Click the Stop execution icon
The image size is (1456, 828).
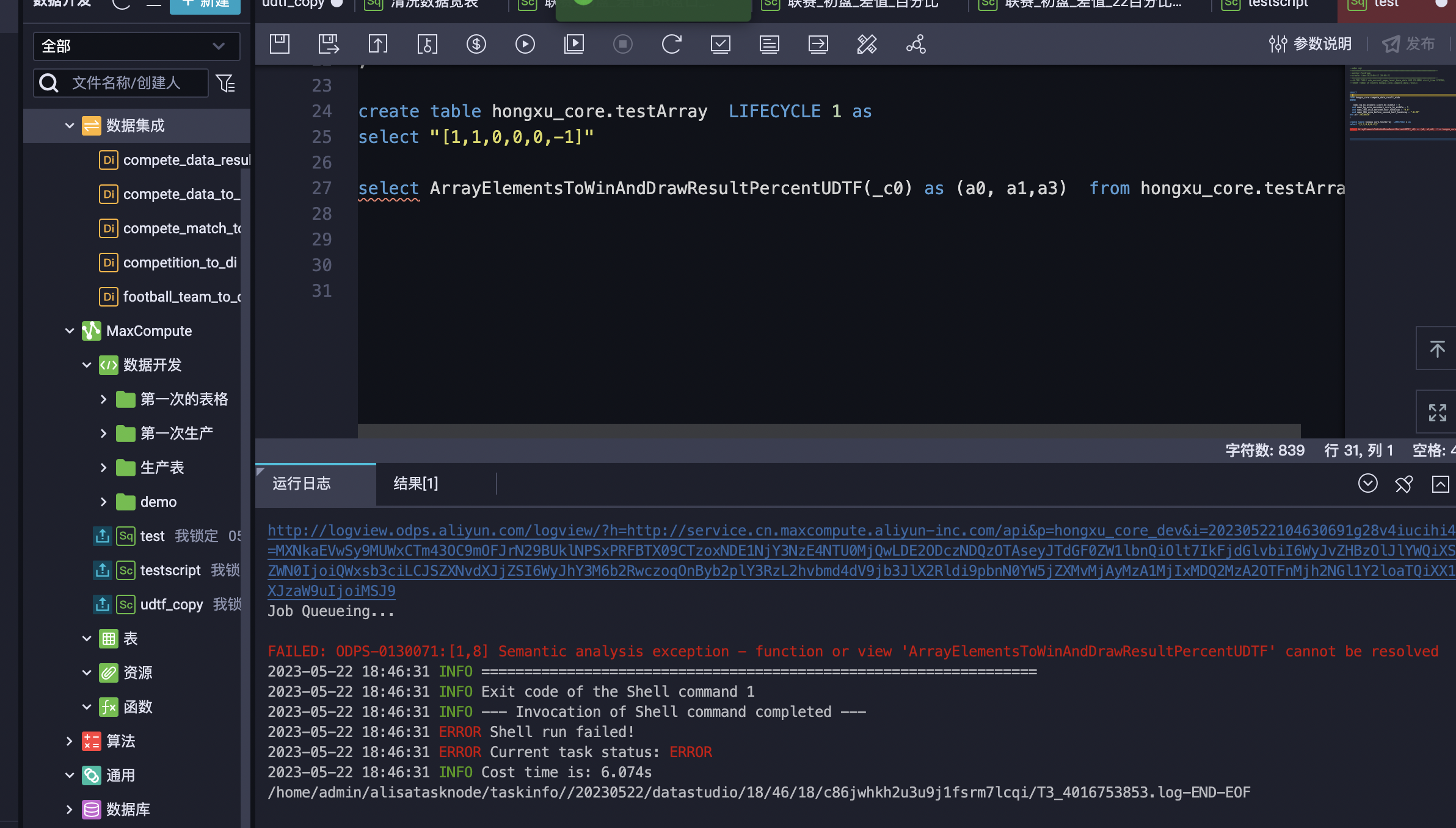tap(622, 44)
